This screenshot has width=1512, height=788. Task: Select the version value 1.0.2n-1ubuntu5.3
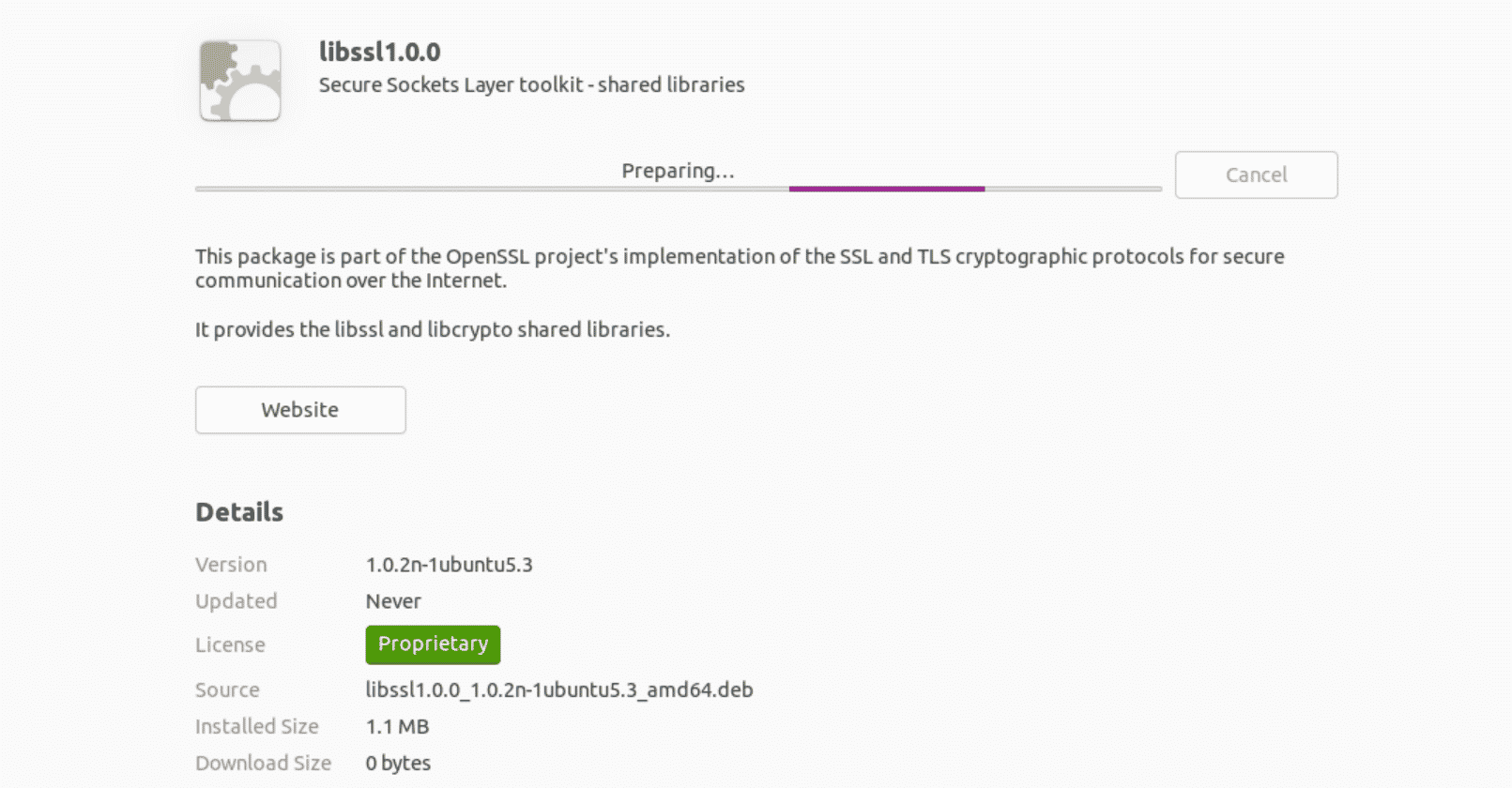click(x=449, y=565)
